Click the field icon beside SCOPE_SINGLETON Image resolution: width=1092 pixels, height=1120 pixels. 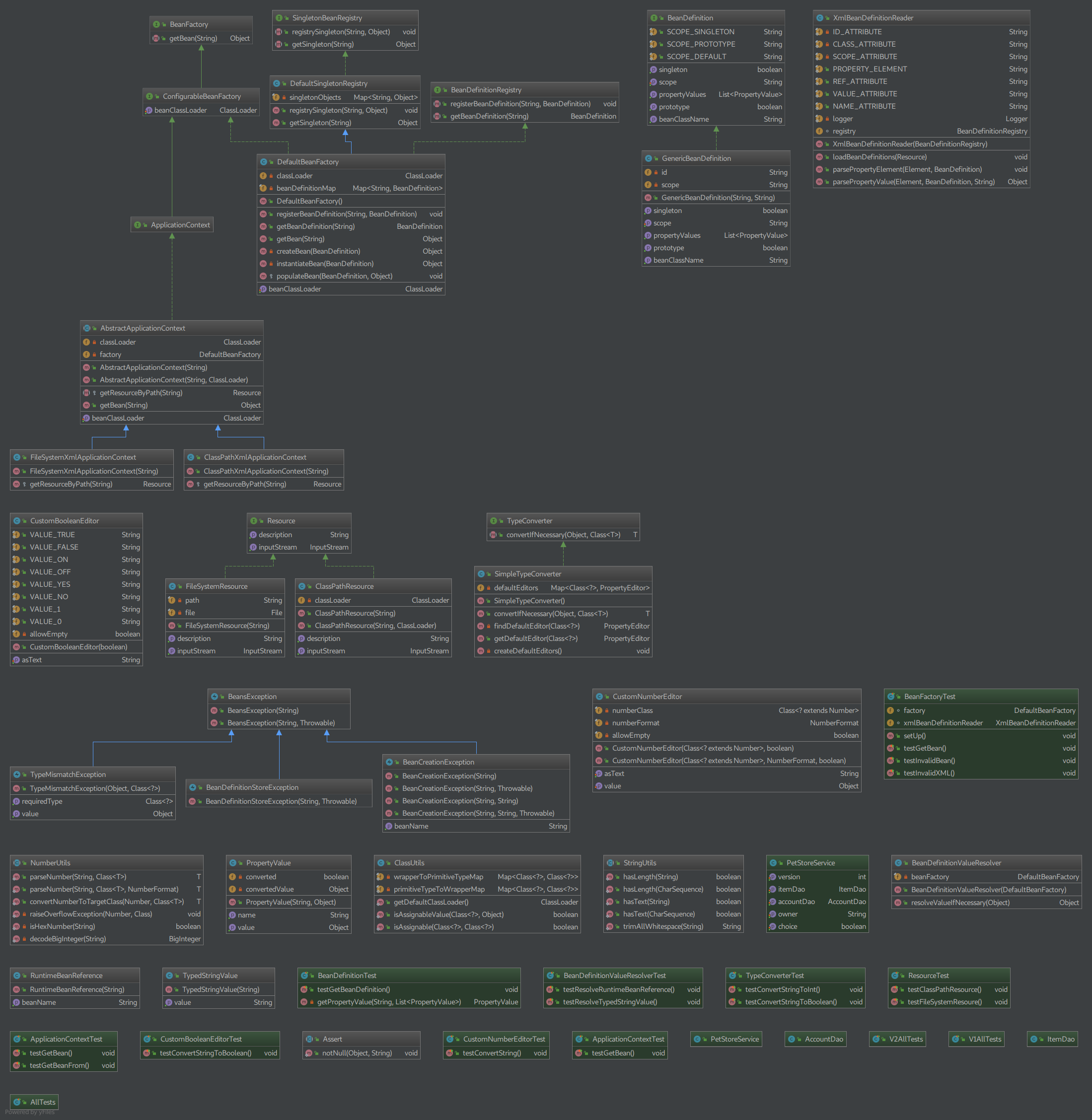pyautogui.click(x=653, y=32)
